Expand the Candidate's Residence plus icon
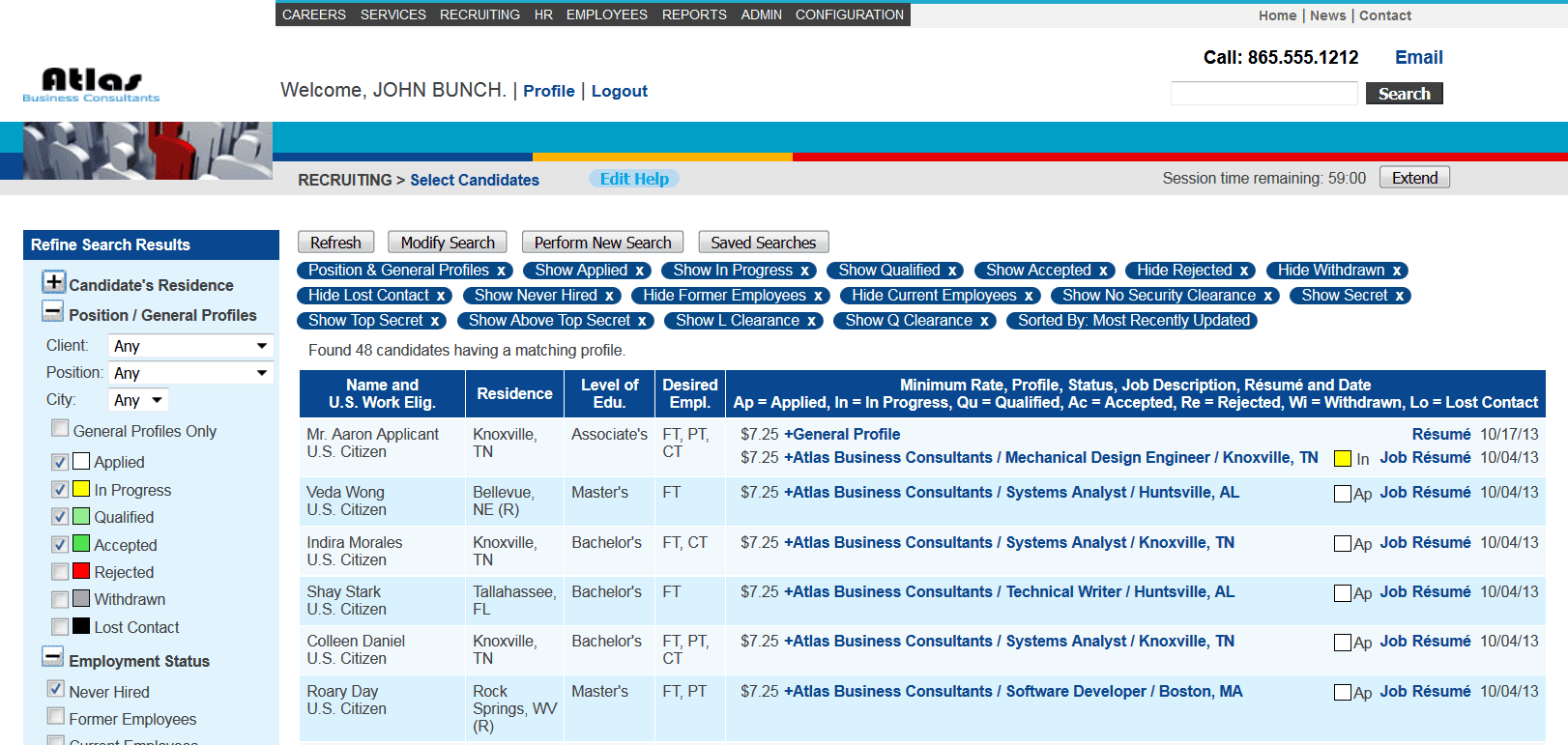 coord(54,282)
